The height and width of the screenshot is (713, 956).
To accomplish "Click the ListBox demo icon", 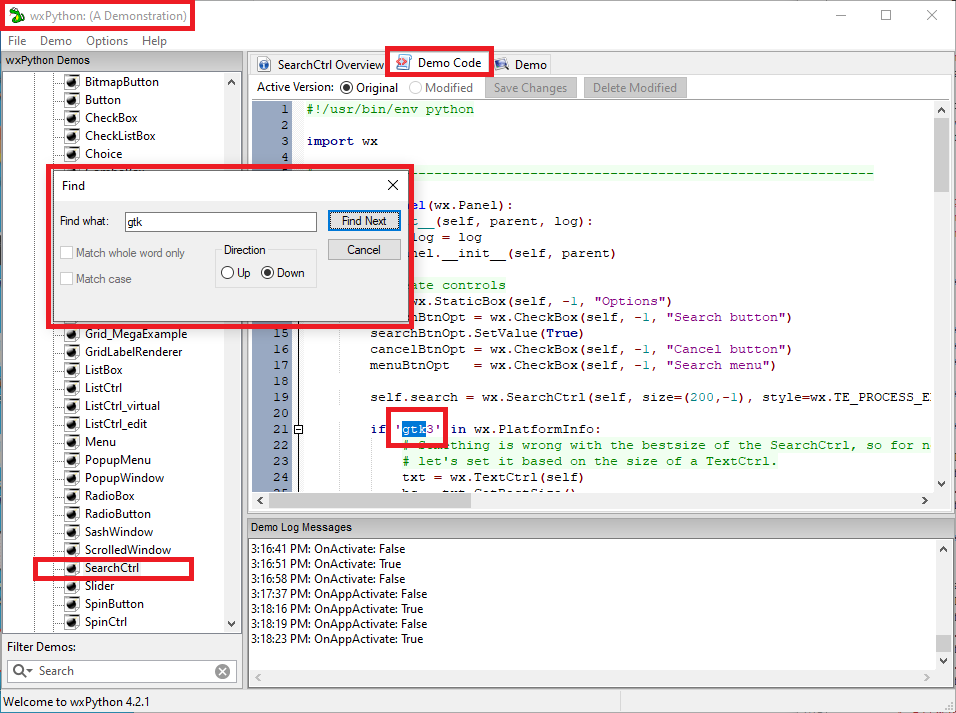I will click(x=72, y=370).
